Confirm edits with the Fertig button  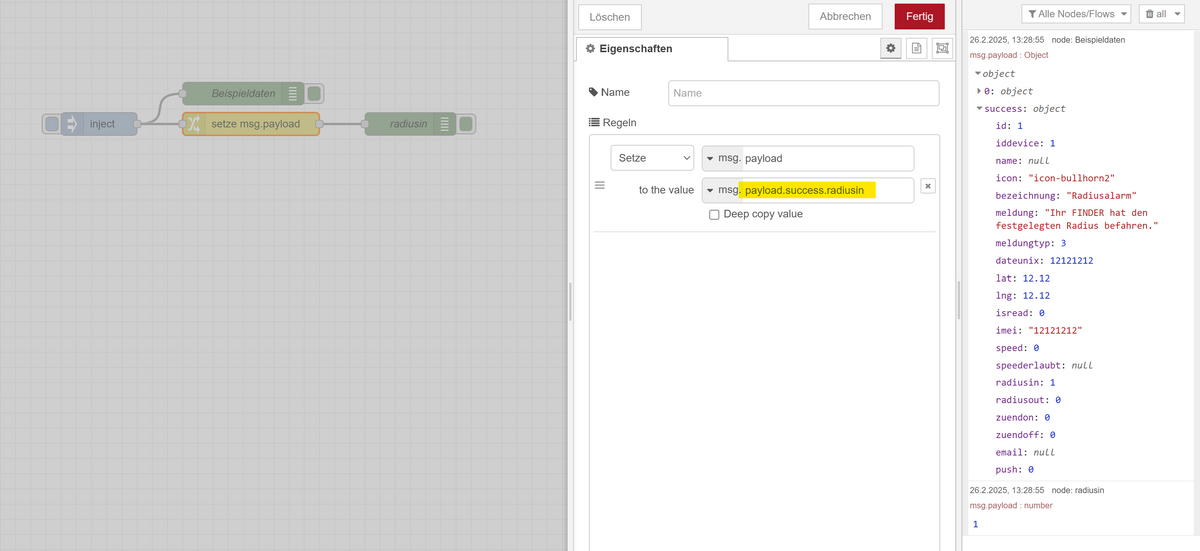click(919, 16)
